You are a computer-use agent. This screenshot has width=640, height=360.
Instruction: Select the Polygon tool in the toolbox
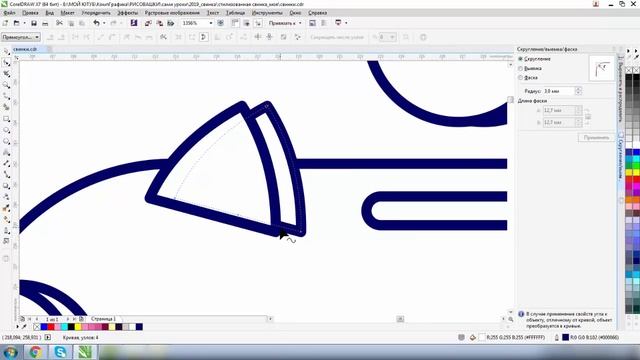6,141
